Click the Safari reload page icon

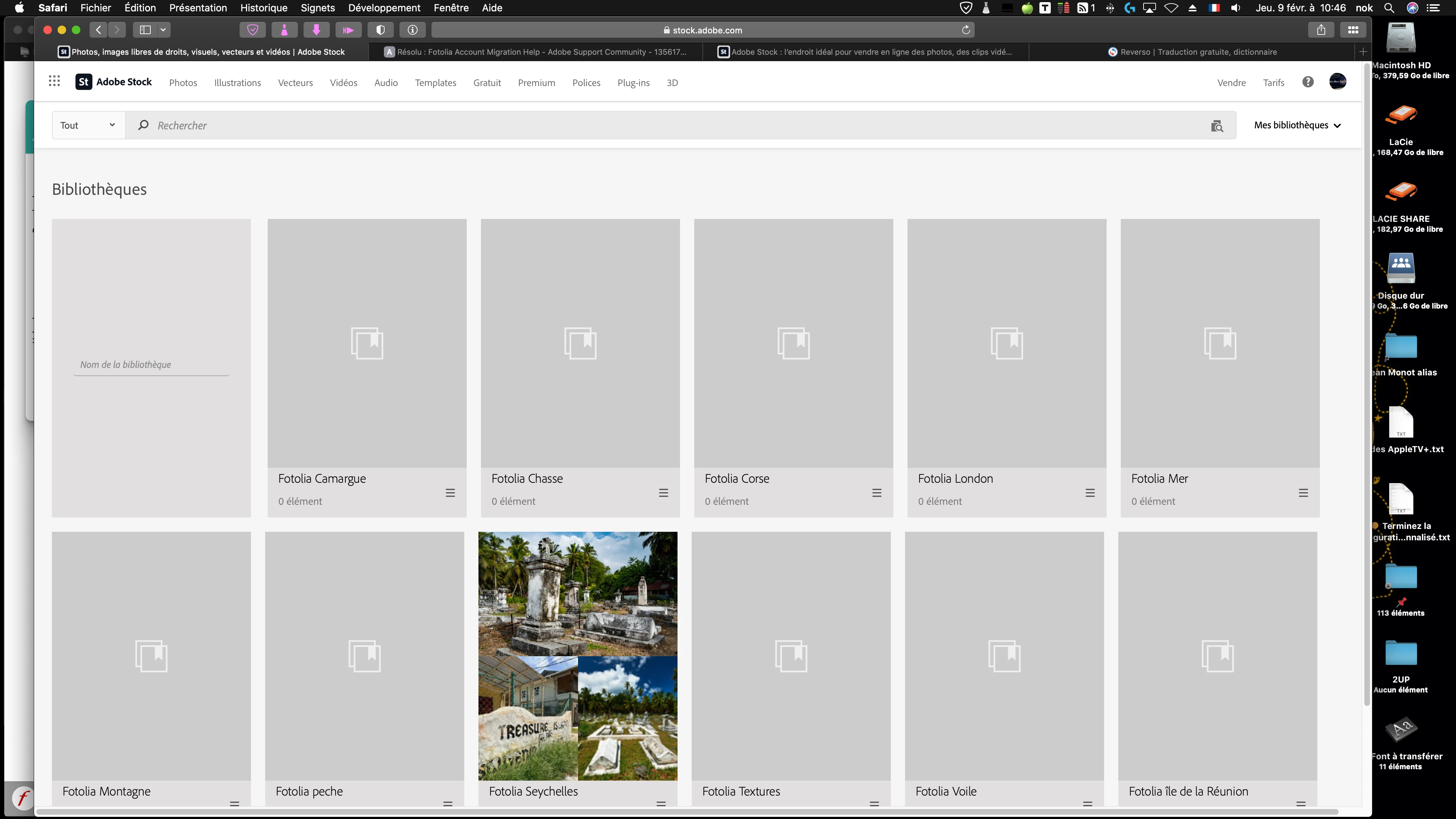point(966,30)
